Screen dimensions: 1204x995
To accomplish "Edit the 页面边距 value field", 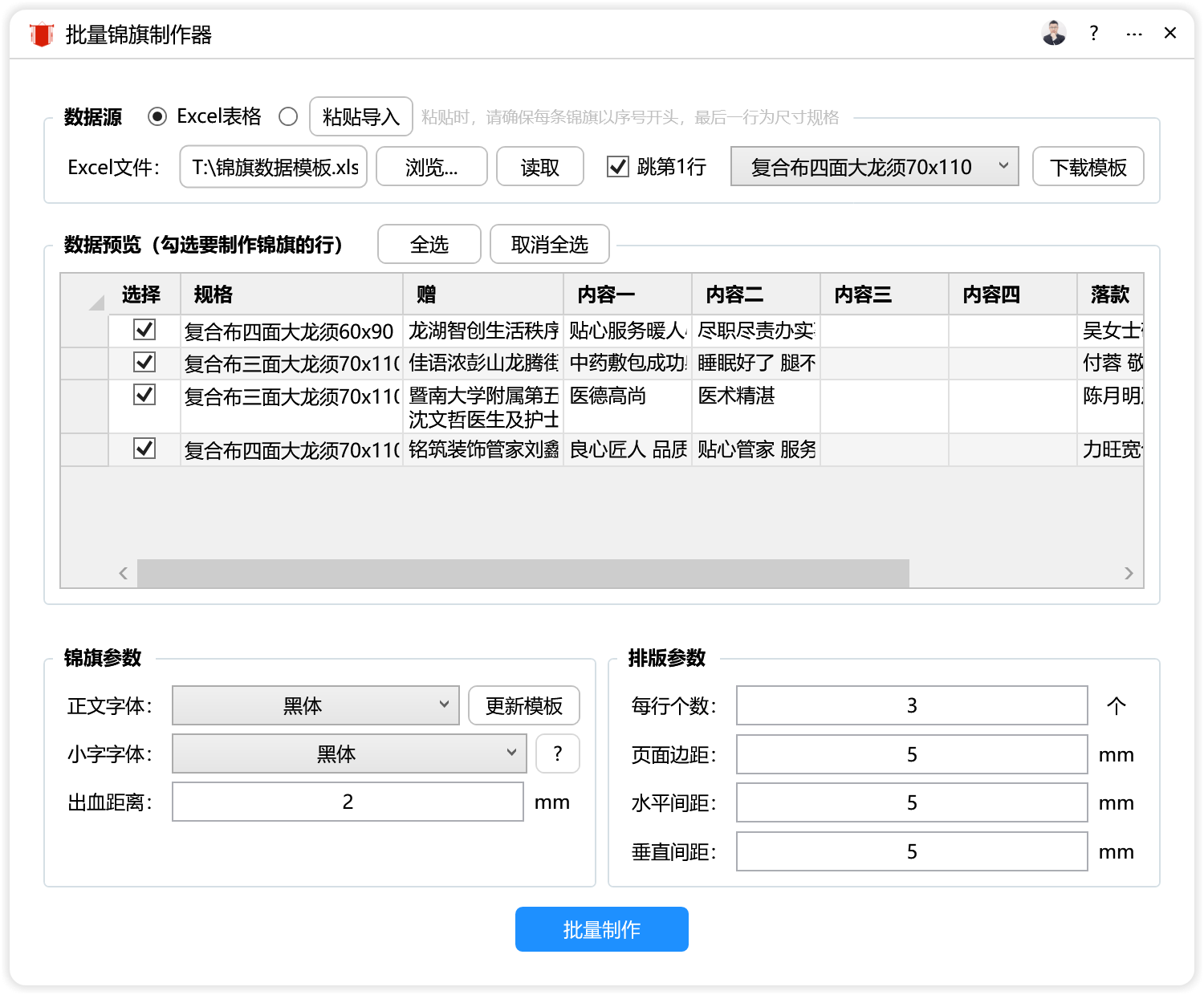I will [912, 754].
